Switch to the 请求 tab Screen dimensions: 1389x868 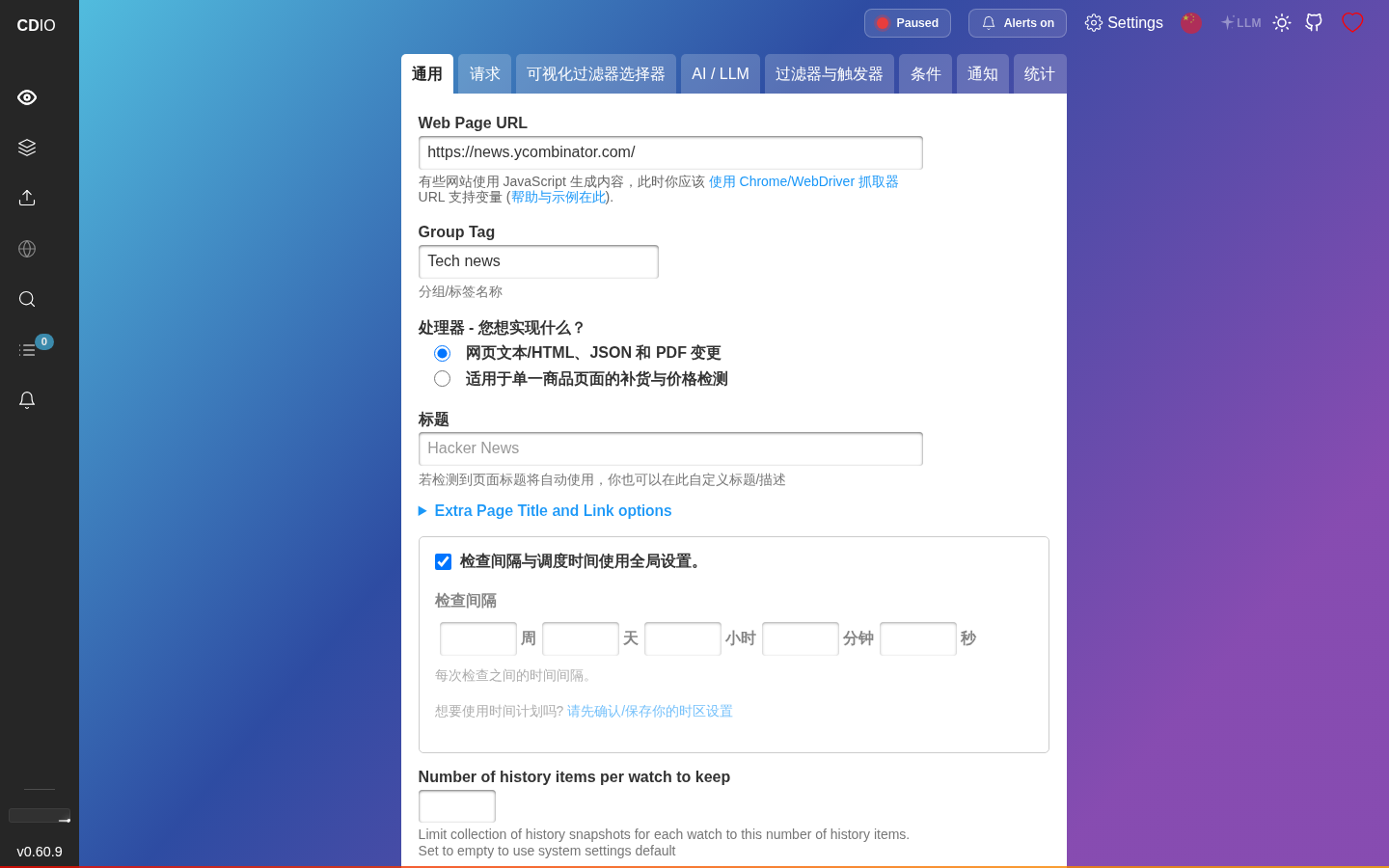coord(484,74)
